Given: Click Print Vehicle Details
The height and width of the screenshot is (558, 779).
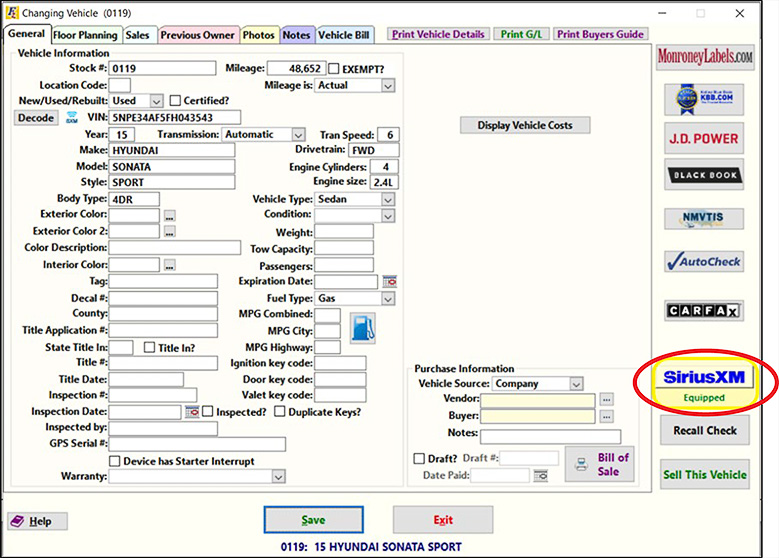Looking at the screenshot, I should [x=438, y=34].
